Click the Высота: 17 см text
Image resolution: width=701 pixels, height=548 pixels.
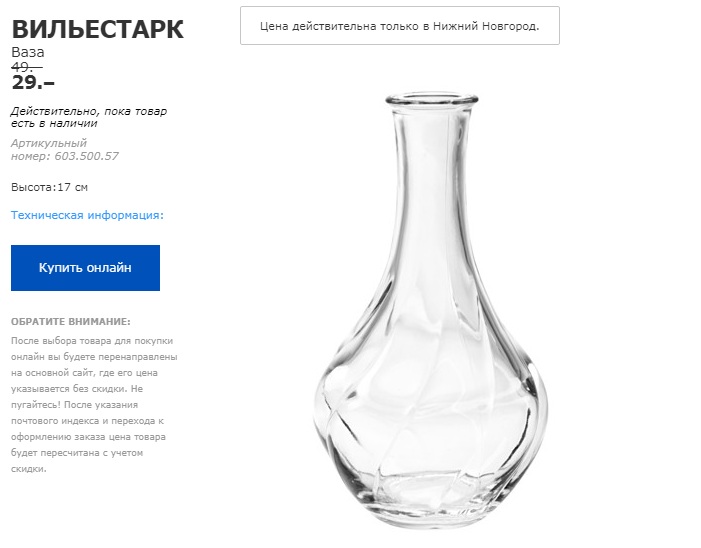click(49, 187)
